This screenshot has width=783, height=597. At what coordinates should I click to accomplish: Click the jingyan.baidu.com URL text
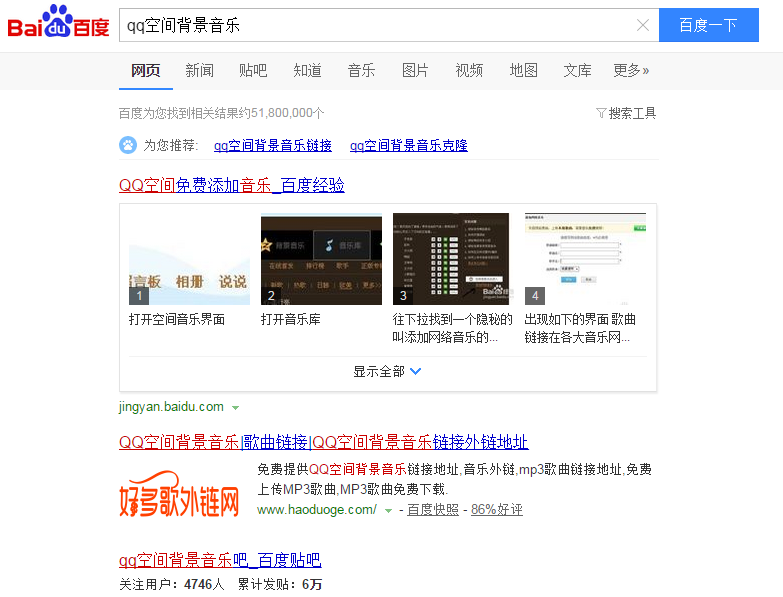click(x=171, y=407)
